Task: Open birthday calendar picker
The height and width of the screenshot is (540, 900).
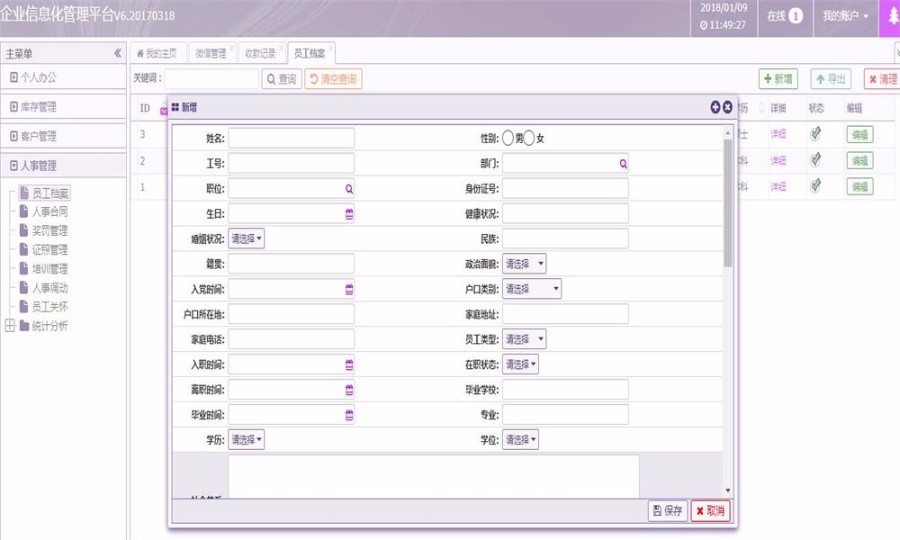Action: (349, 214)
